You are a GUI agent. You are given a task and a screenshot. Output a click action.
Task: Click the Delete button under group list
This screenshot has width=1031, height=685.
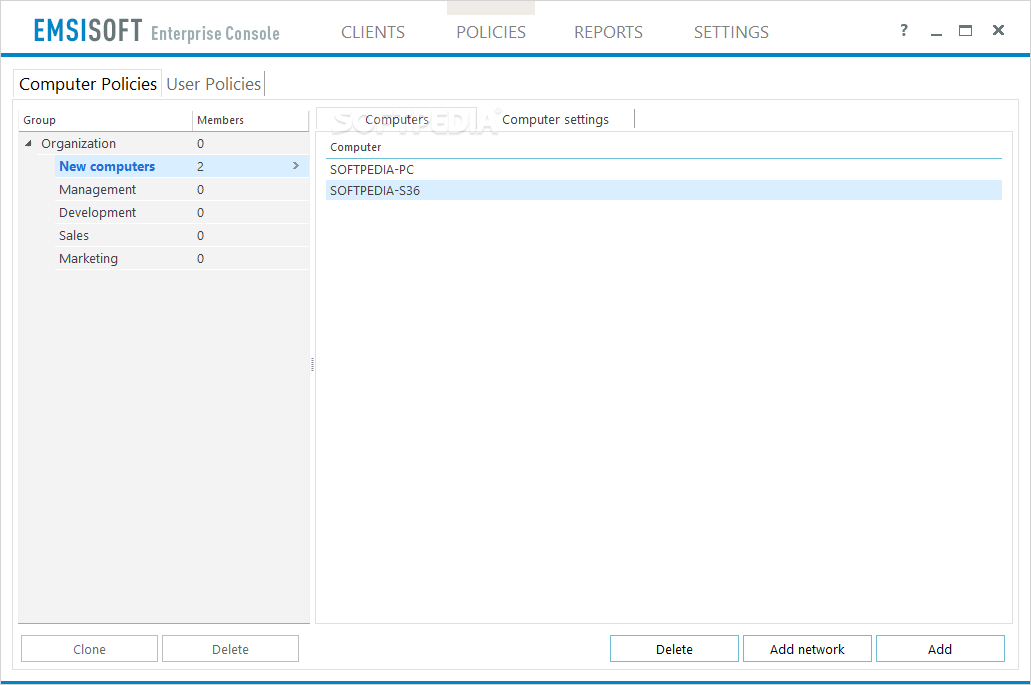coord(230,649)
